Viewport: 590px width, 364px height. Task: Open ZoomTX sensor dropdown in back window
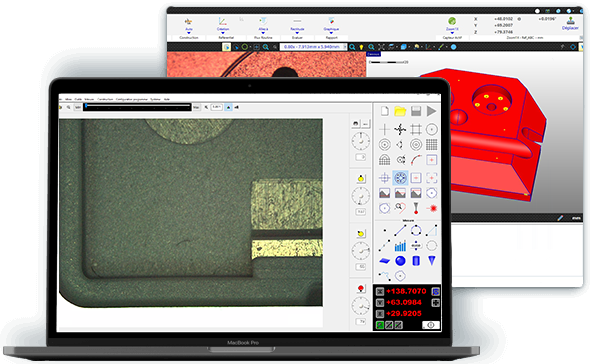pos(452,30)
